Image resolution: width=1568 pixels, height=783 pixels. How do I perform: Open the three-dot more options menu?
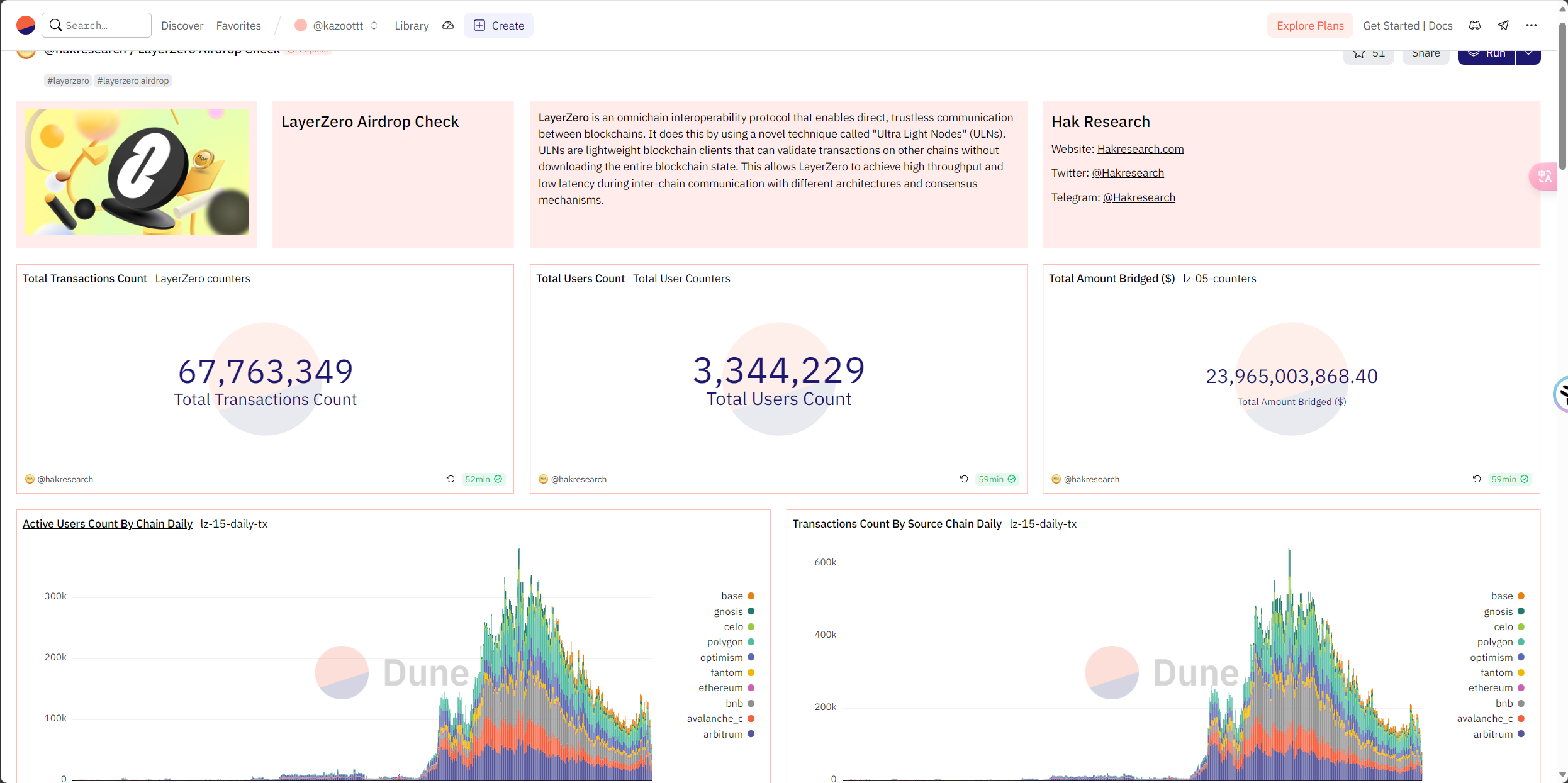[x=1532, y=26]
